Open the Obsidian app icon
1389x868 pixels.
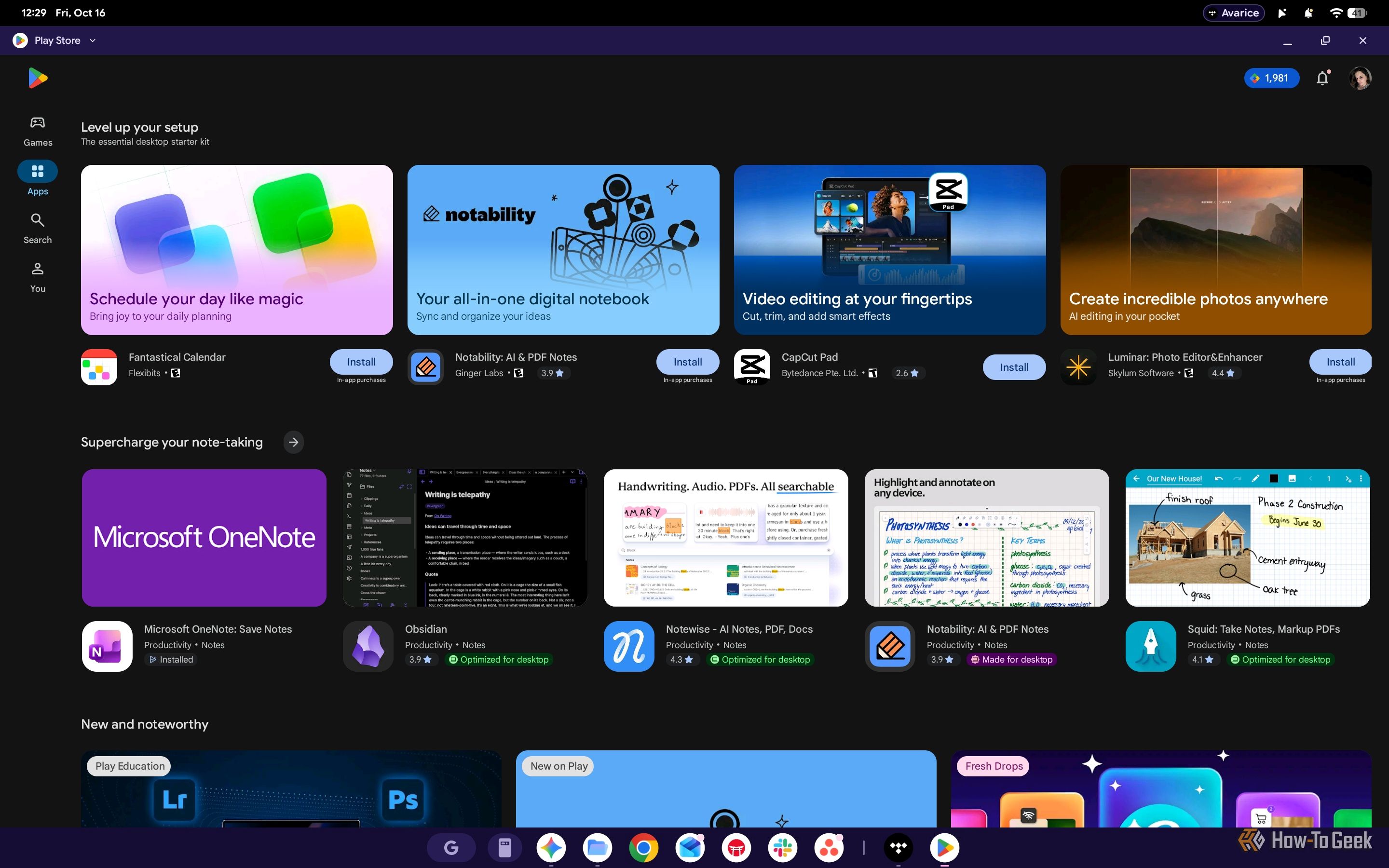368,646
